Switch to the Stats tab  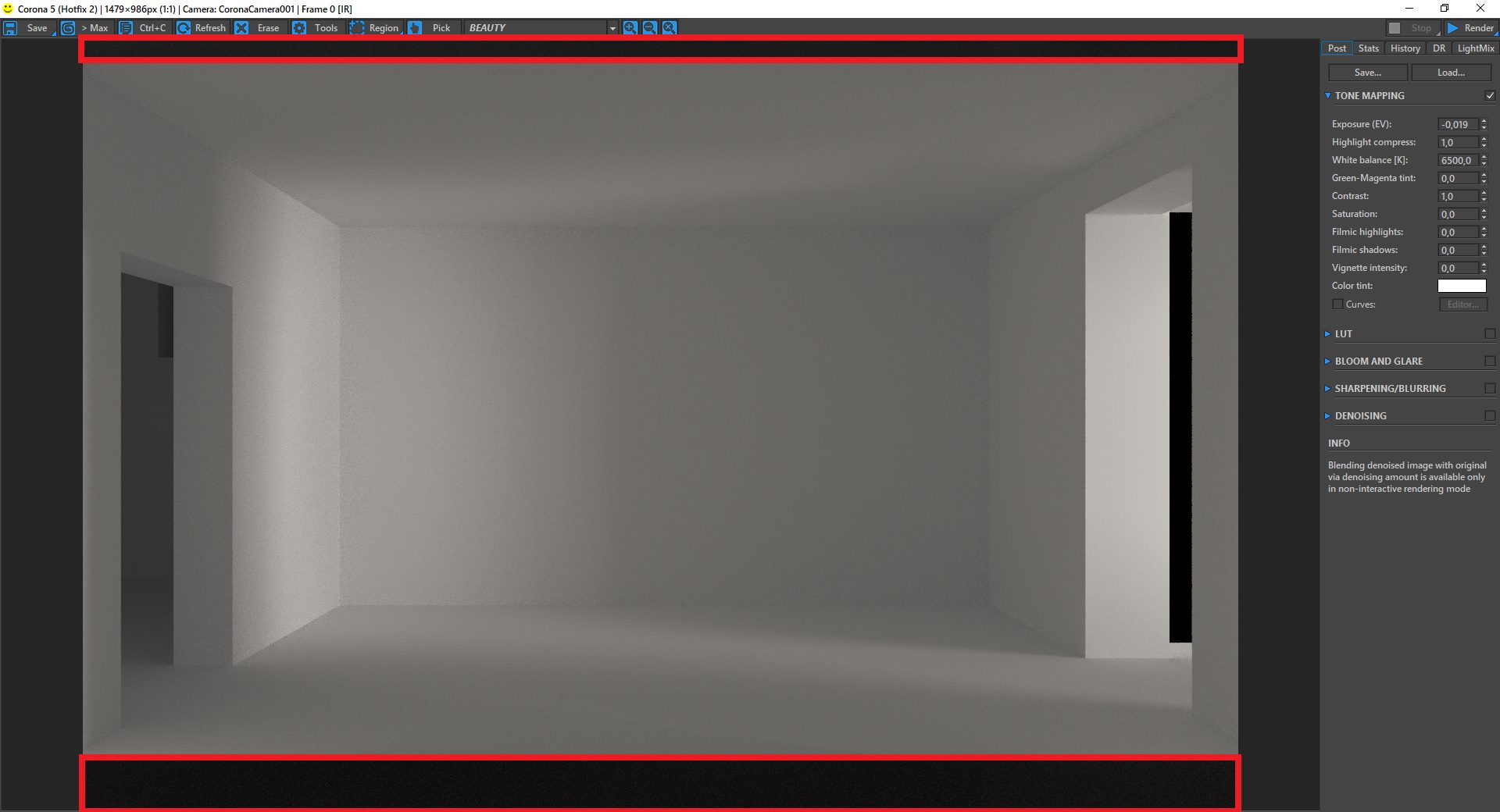[x=1368, y=48]
